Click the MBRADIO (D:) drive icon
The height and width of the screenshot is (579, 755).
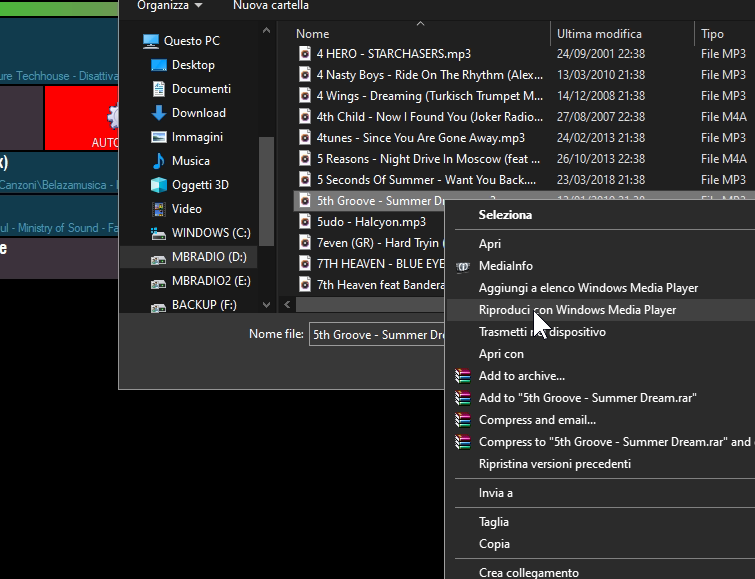158,258
